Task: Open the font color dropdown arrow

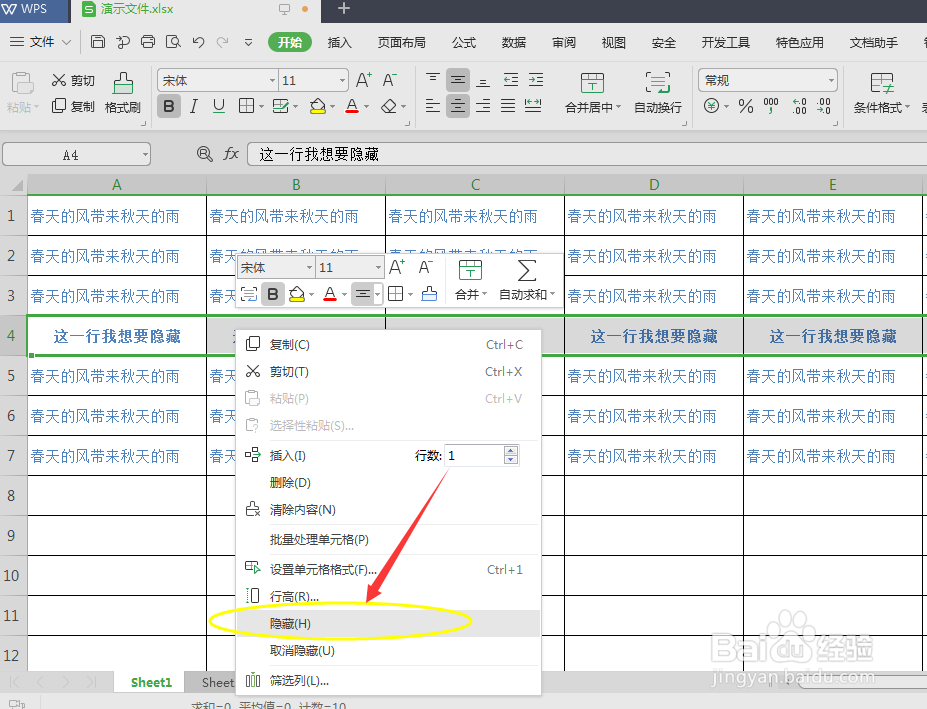Action: point(365,105)
